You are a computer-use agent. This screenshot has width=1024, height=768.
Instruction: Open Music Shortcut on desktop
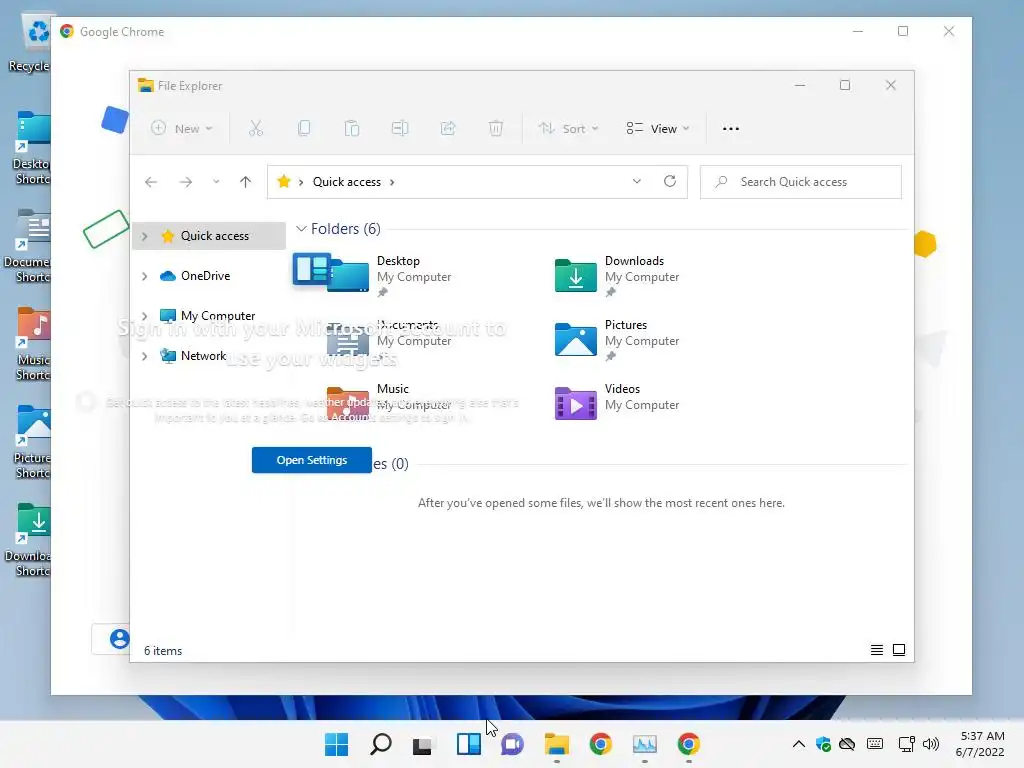[x=33, y=344]
